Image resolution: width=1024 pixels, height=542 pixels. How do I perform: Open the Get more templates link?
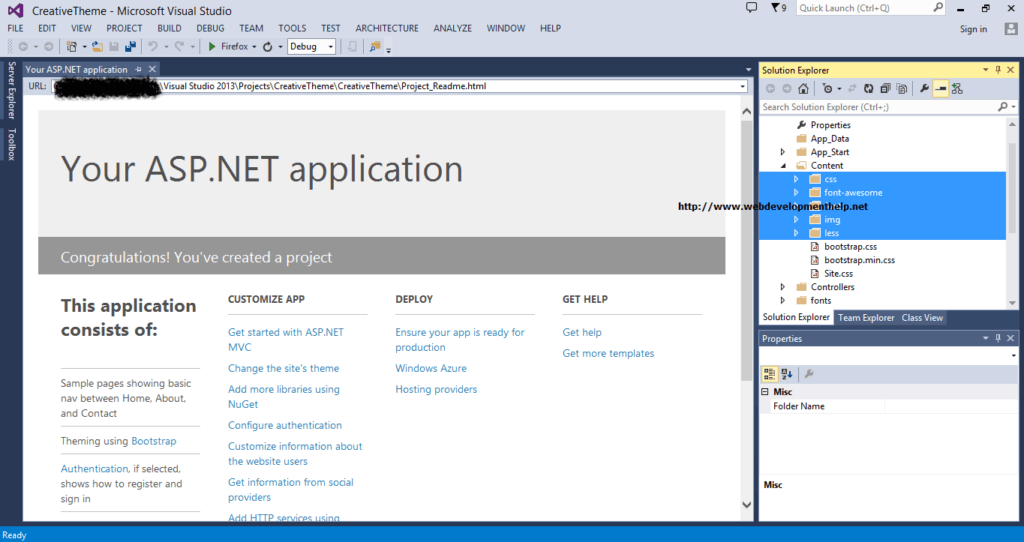click(x=608, y=353)
